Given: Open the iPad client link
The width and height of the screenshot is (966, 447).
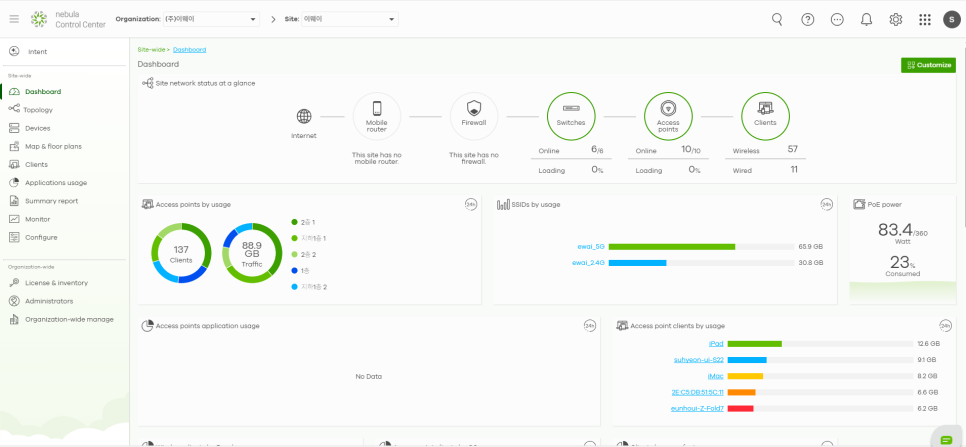Looking at the screenshot, I should point(715,343).
